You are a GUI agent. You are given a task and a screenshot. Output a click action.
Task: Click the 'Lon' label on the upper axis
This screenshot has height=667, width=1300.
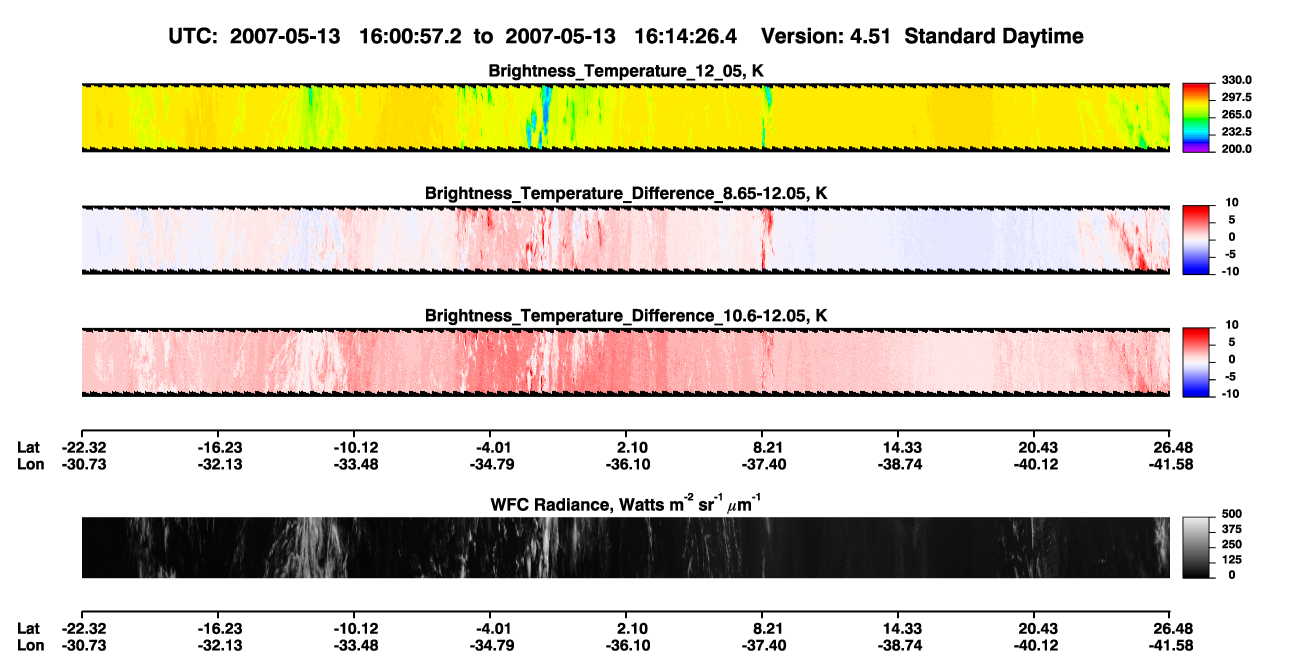[30, 464]
